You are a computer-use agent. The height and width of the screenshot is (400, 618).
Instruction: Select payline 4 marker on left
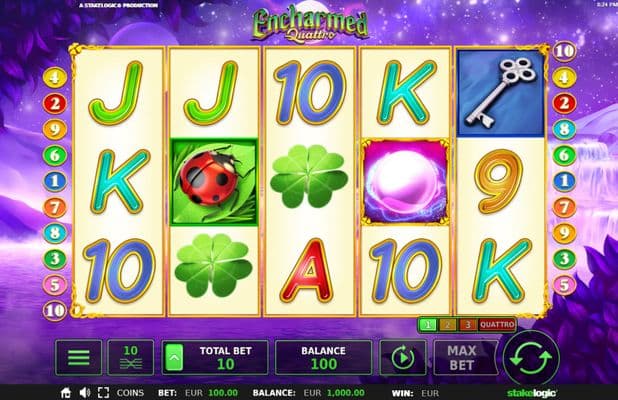[54, 78]
